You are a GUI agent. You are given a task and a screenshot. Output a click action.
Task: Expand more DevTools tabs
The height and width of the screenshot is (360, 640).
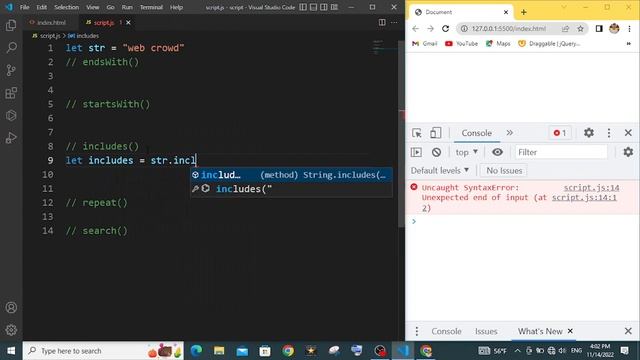coord(509,133)
